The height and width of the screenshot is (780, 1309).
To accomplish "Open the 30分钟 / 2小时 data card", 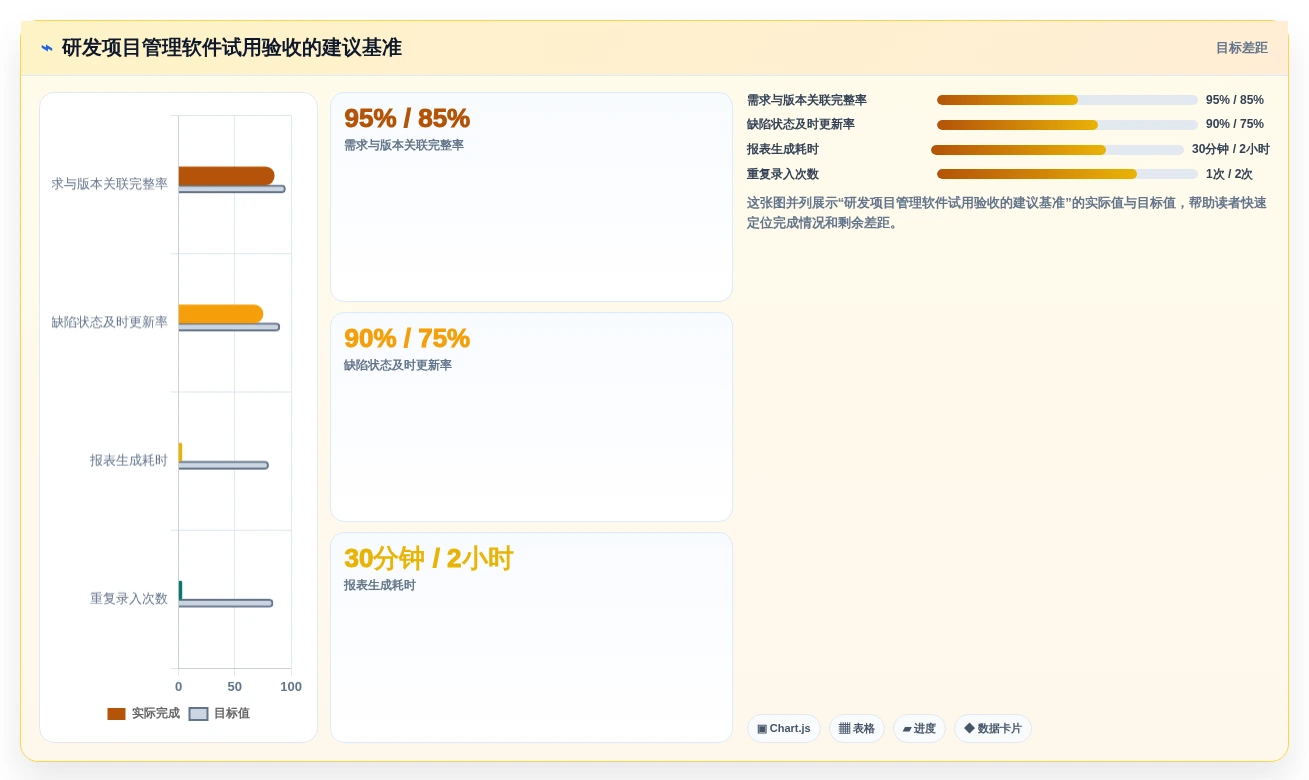I will (x=531, y=637).
